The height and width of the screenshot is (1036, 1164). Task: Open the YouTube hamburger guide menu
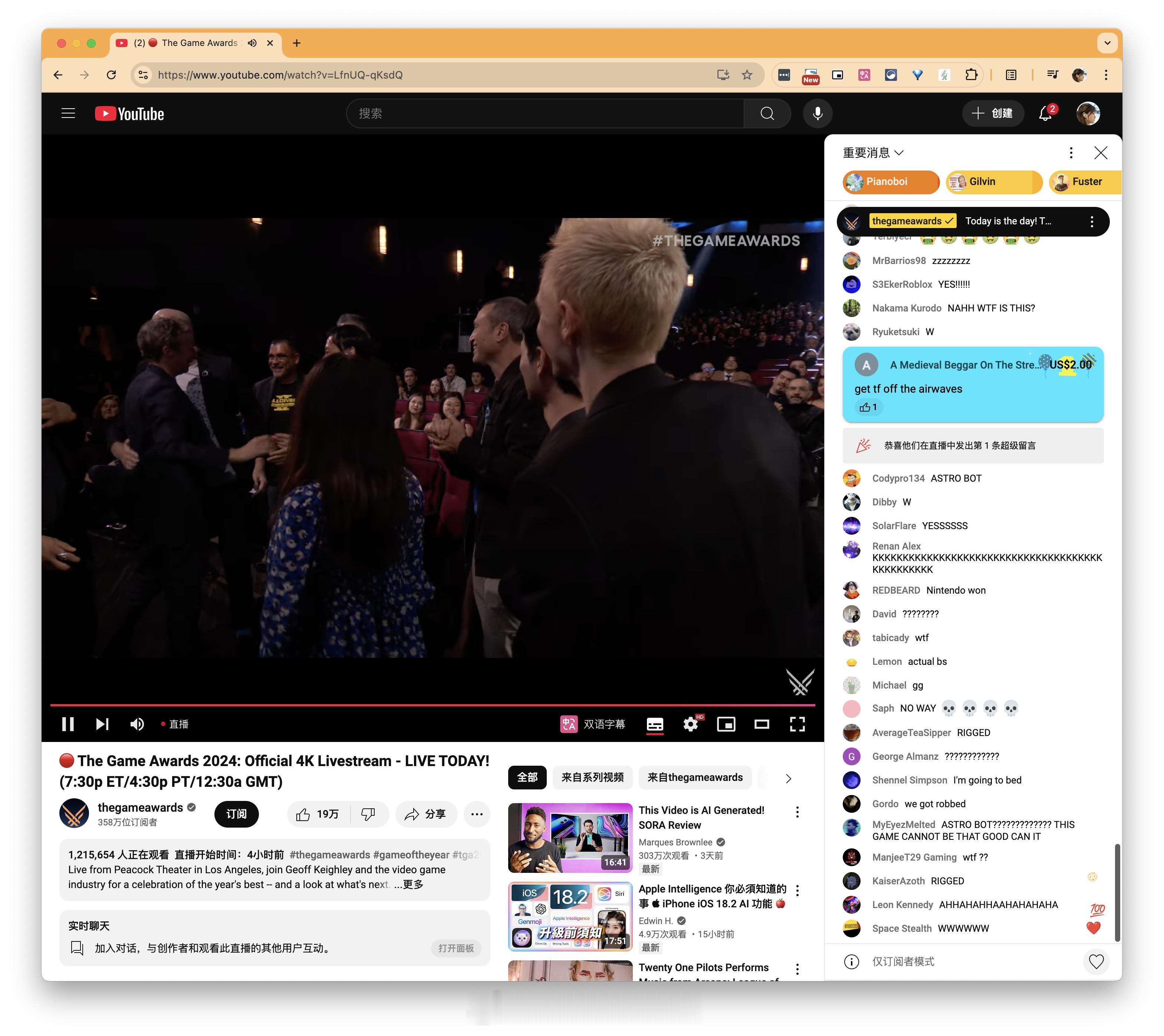point(68,113)
